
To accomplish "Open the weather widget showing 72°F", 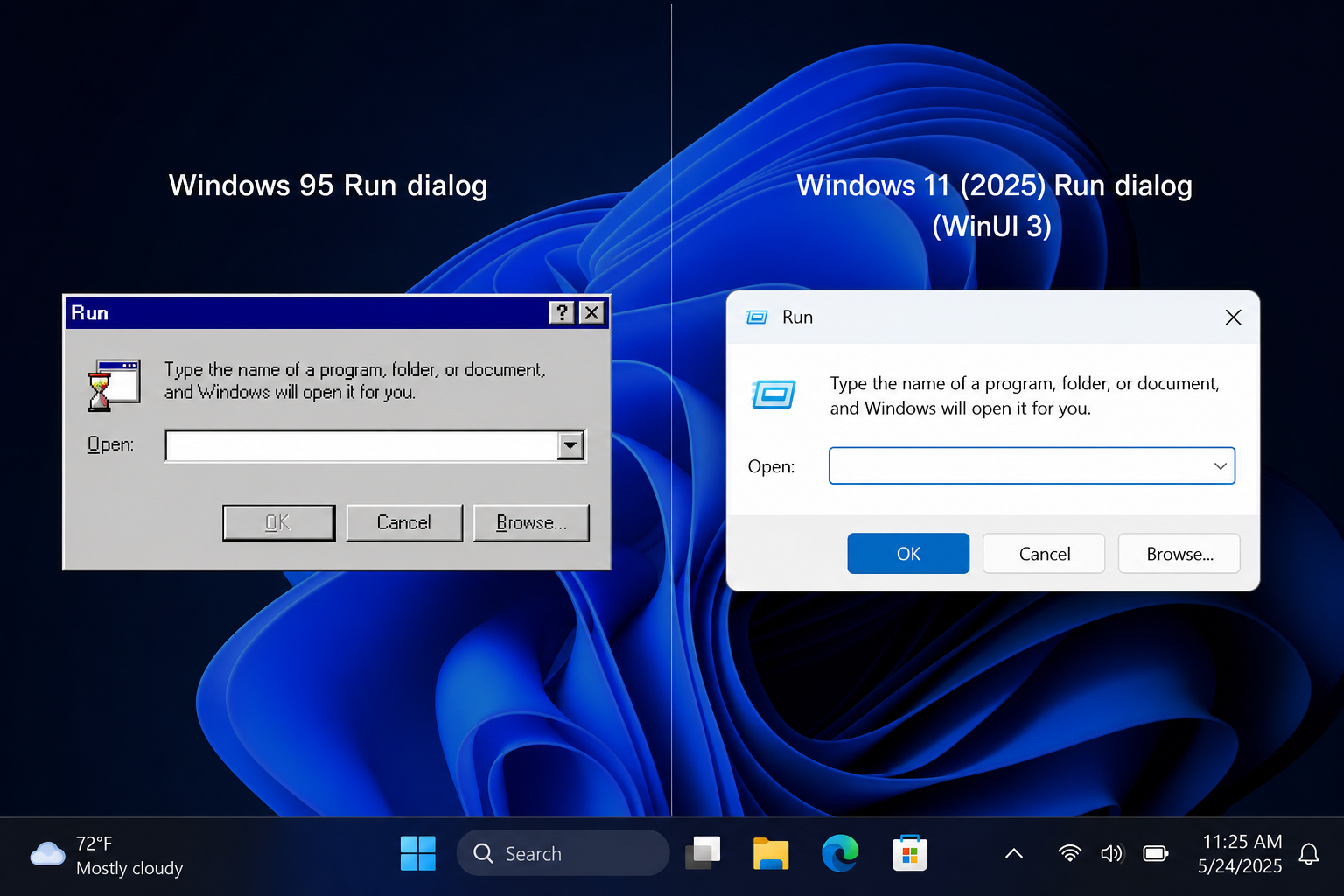I will pyautogui.click(x=107, y=855).
